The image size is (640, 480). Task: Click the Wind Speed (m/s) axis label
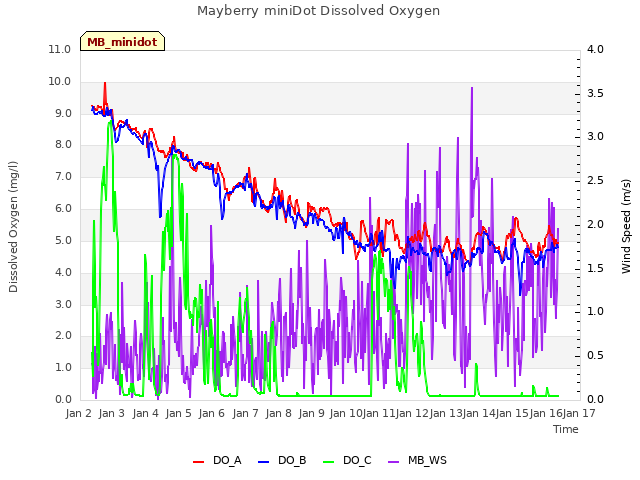point(626,226)
